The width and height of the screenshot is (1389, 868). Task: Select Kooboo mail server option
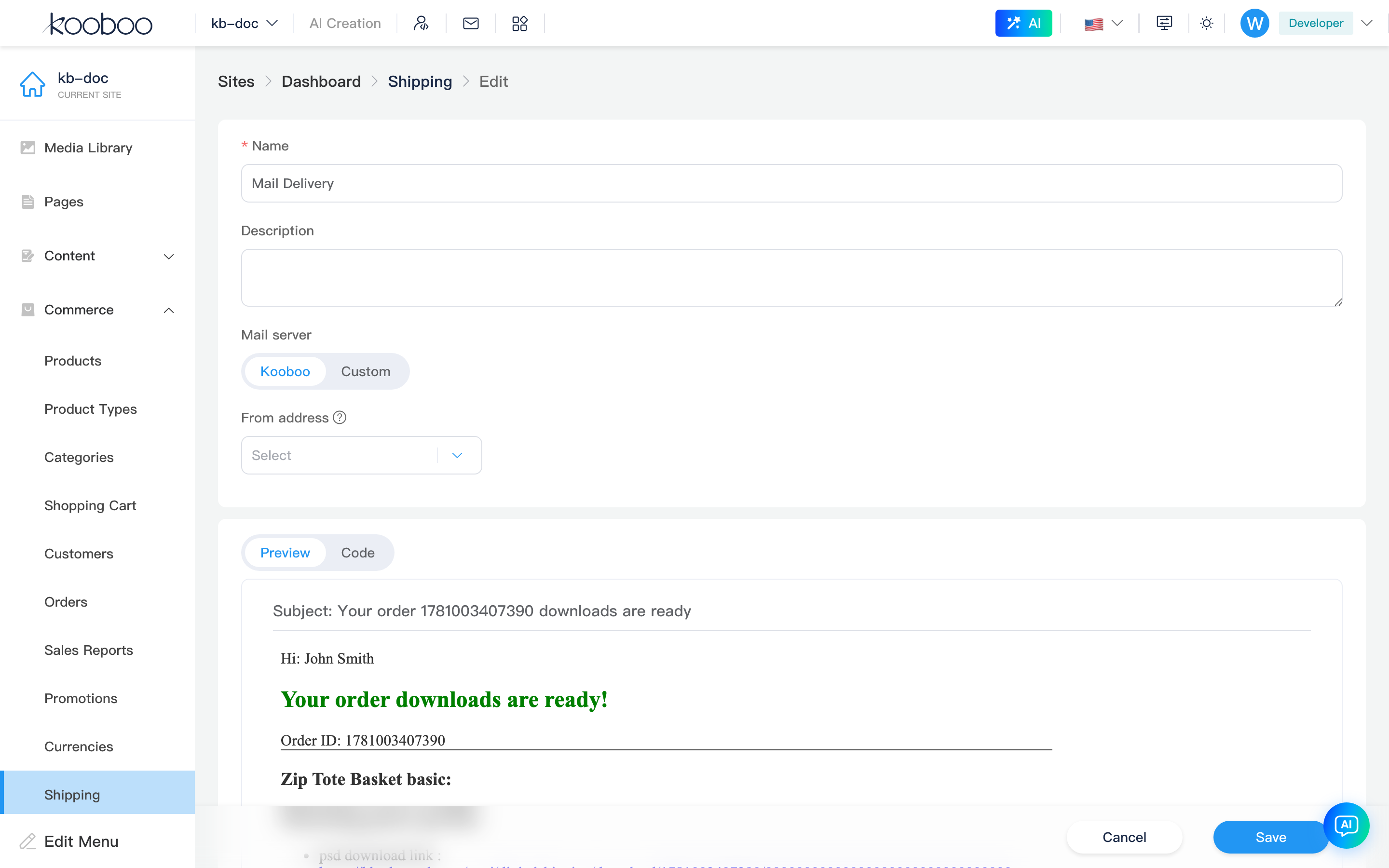pos(285,371)
